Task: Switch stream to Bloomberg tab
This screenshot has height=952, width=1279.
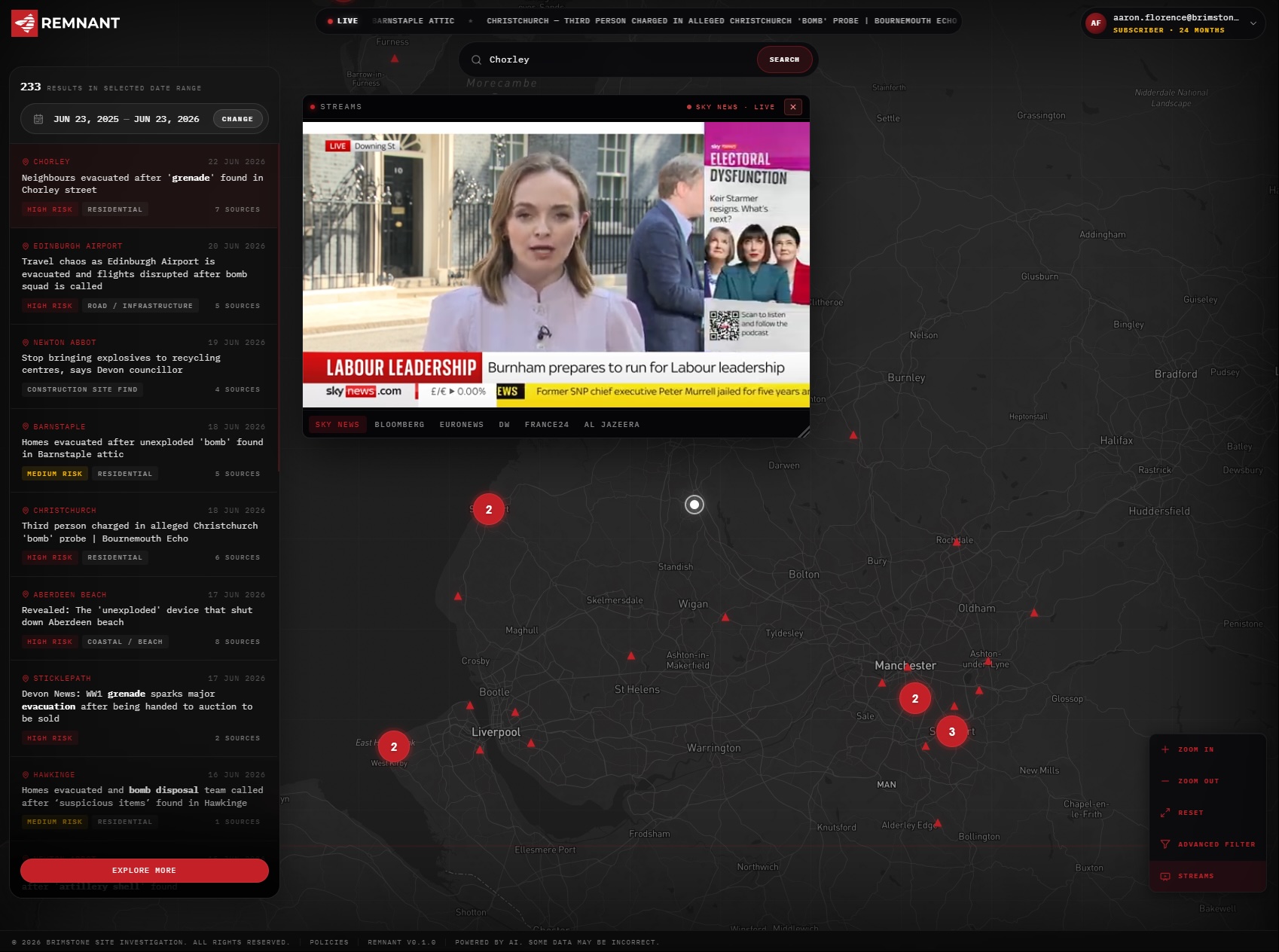Action: tap(399, 425)
